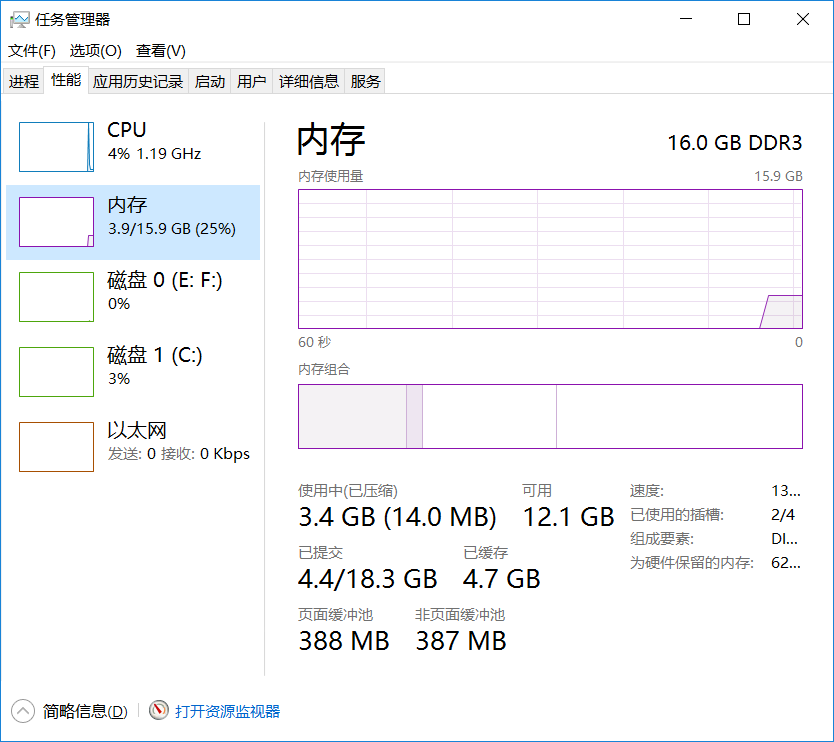Click inside the 内存使用量 usage graph
The height and width of the screenshot is (742, 834).
tap(550, 258)
